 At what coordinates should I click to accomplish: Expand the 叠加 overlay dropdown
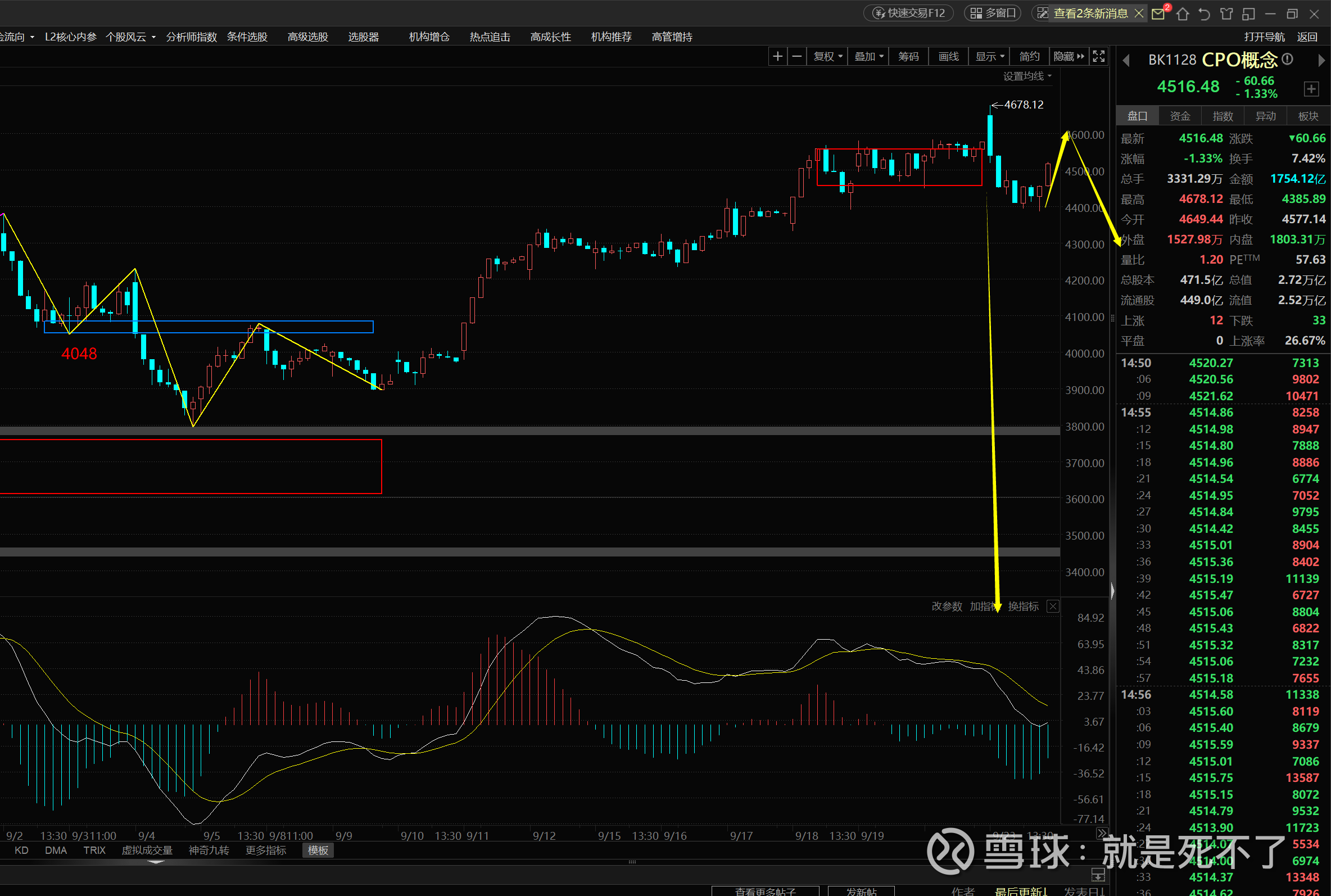pyautogui.click(x=868, y=57)
